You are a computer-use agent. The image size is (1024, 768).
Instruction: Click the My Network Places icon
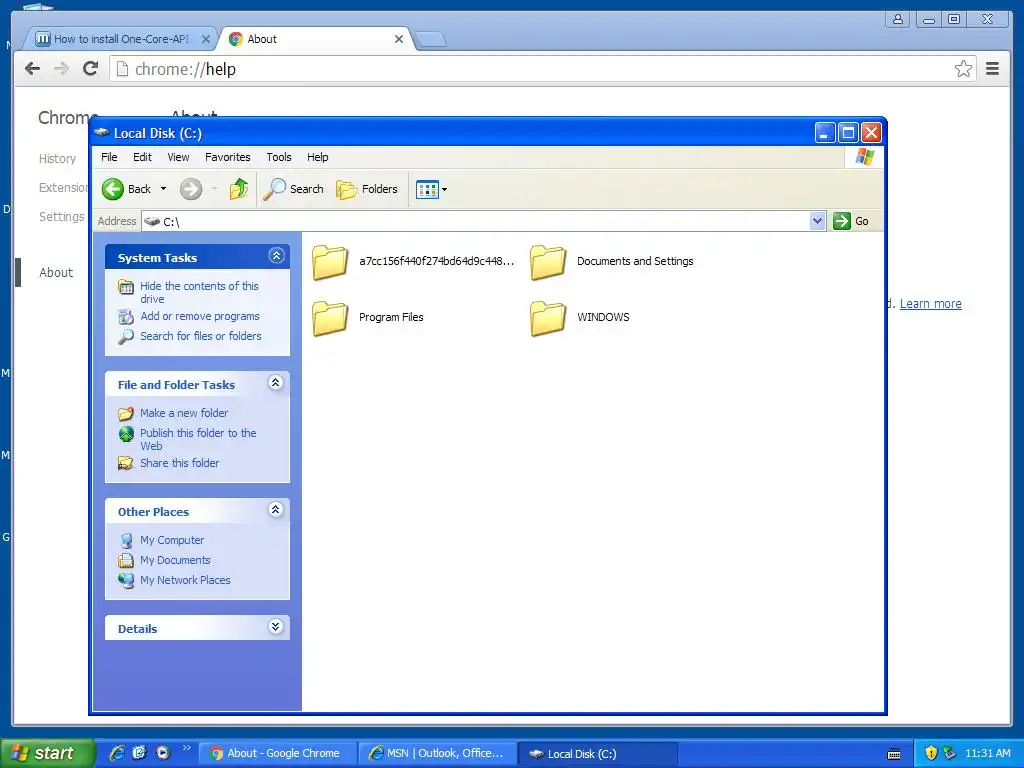126,580
